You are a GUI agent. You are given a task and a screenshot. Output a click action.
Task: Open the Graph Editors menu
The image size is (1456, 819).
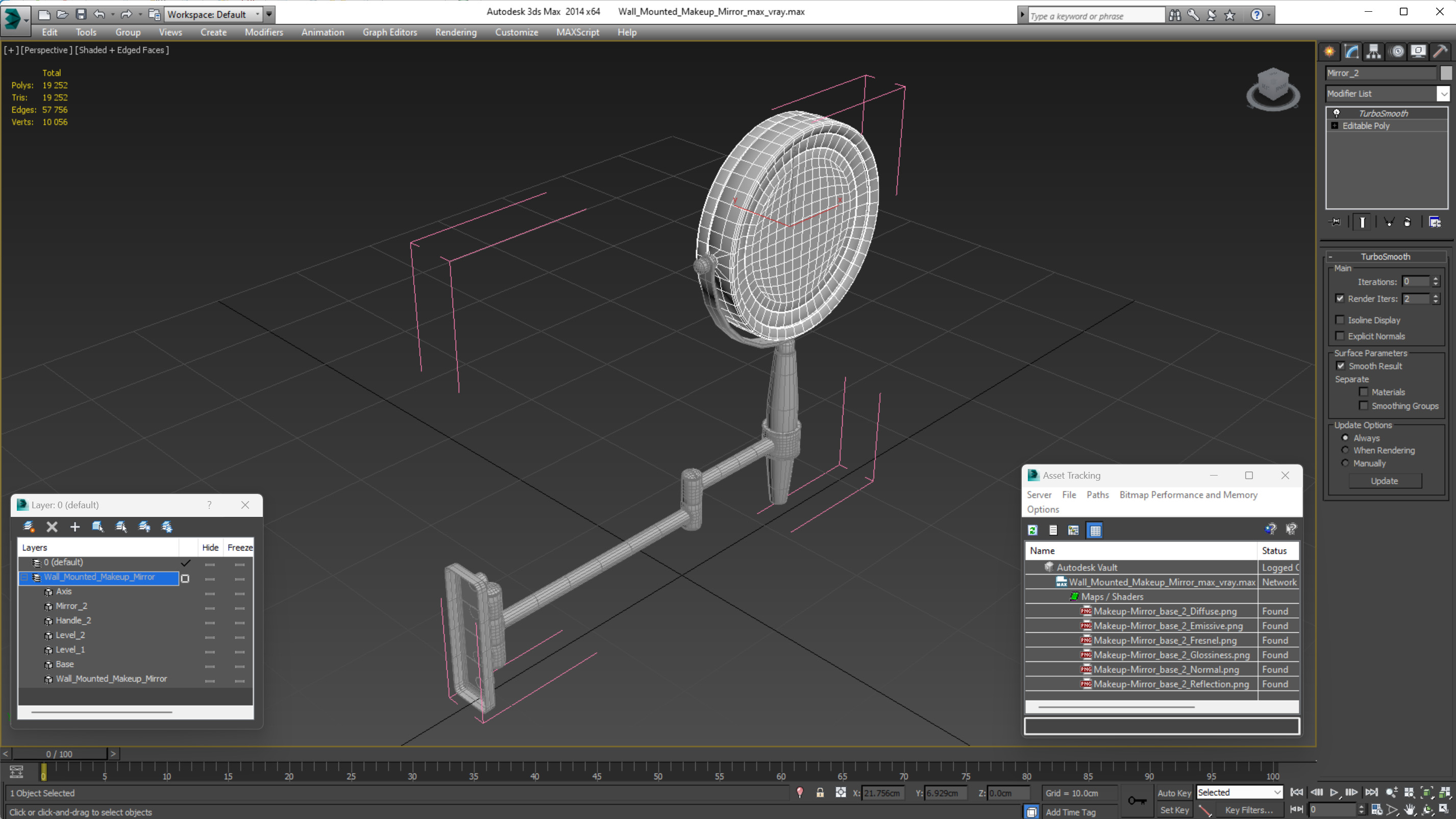[389, 32]
